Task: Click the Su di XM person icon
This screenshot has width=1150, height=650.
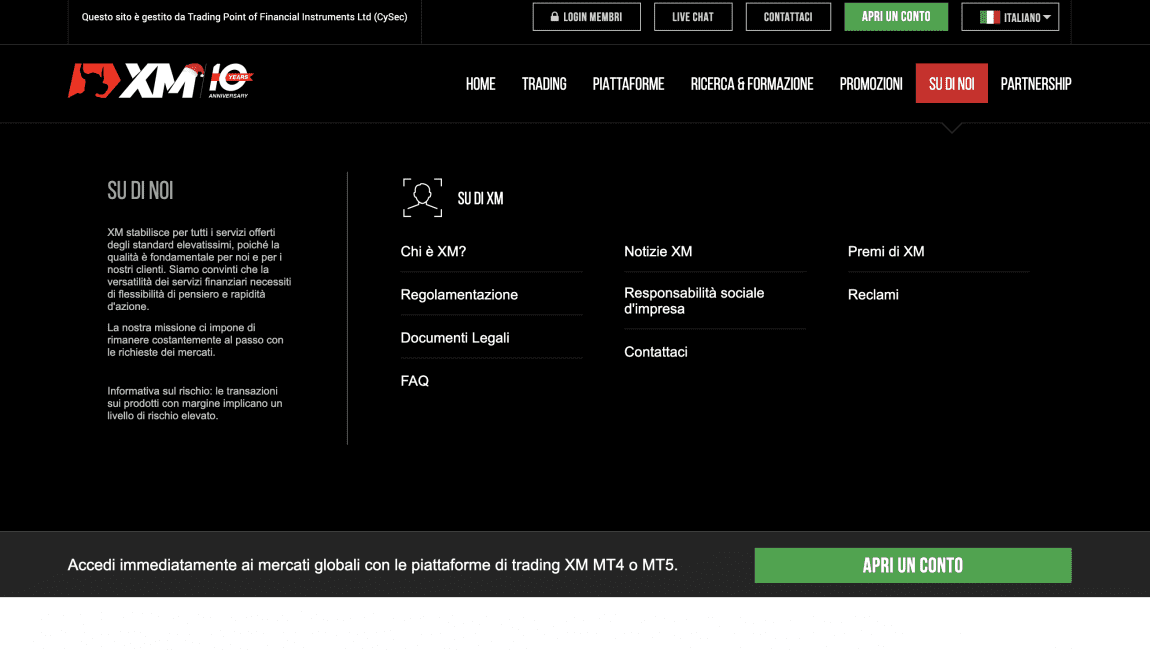Action: [x=422, y=198]
